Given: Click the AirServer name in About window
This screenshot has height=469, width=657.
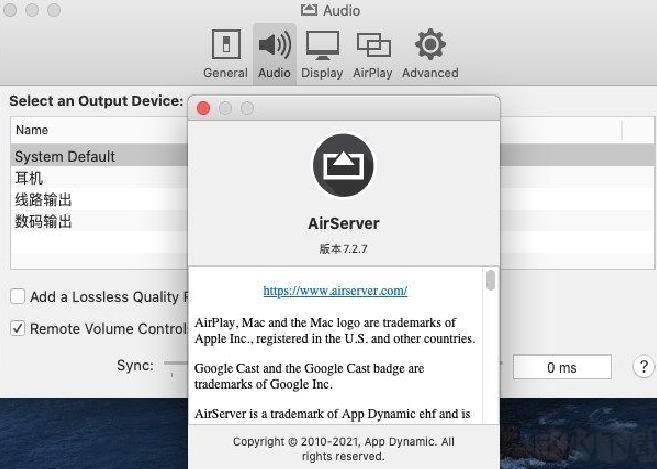Looking at the screenshot, I should coord(344,223).
